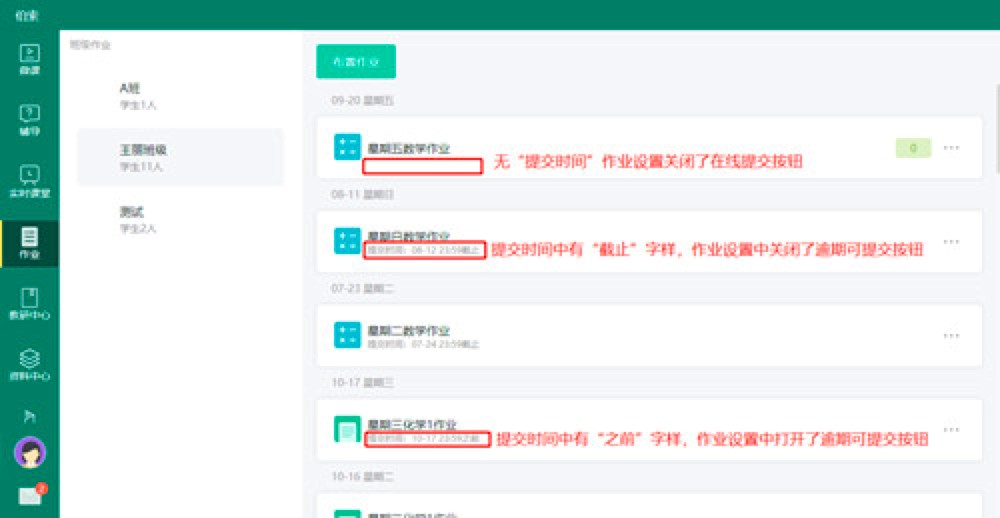Select class 测试 with 2 students
Viewport: 1000px width, 518px height.
[x=180, y=219]
